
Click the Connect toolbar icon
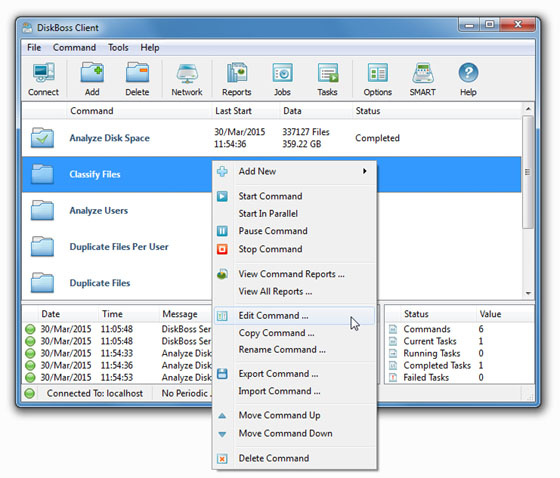(43, 80)
